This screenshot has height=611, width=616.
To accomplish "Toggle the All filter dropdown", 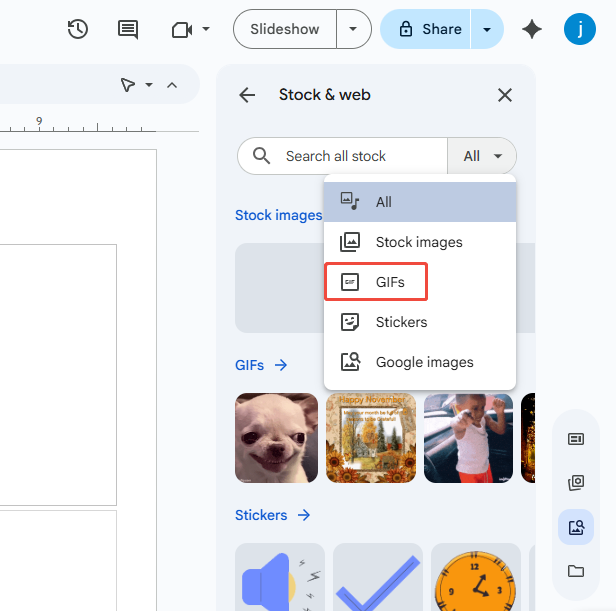I will pyautogui.click(x=482, y=156).
